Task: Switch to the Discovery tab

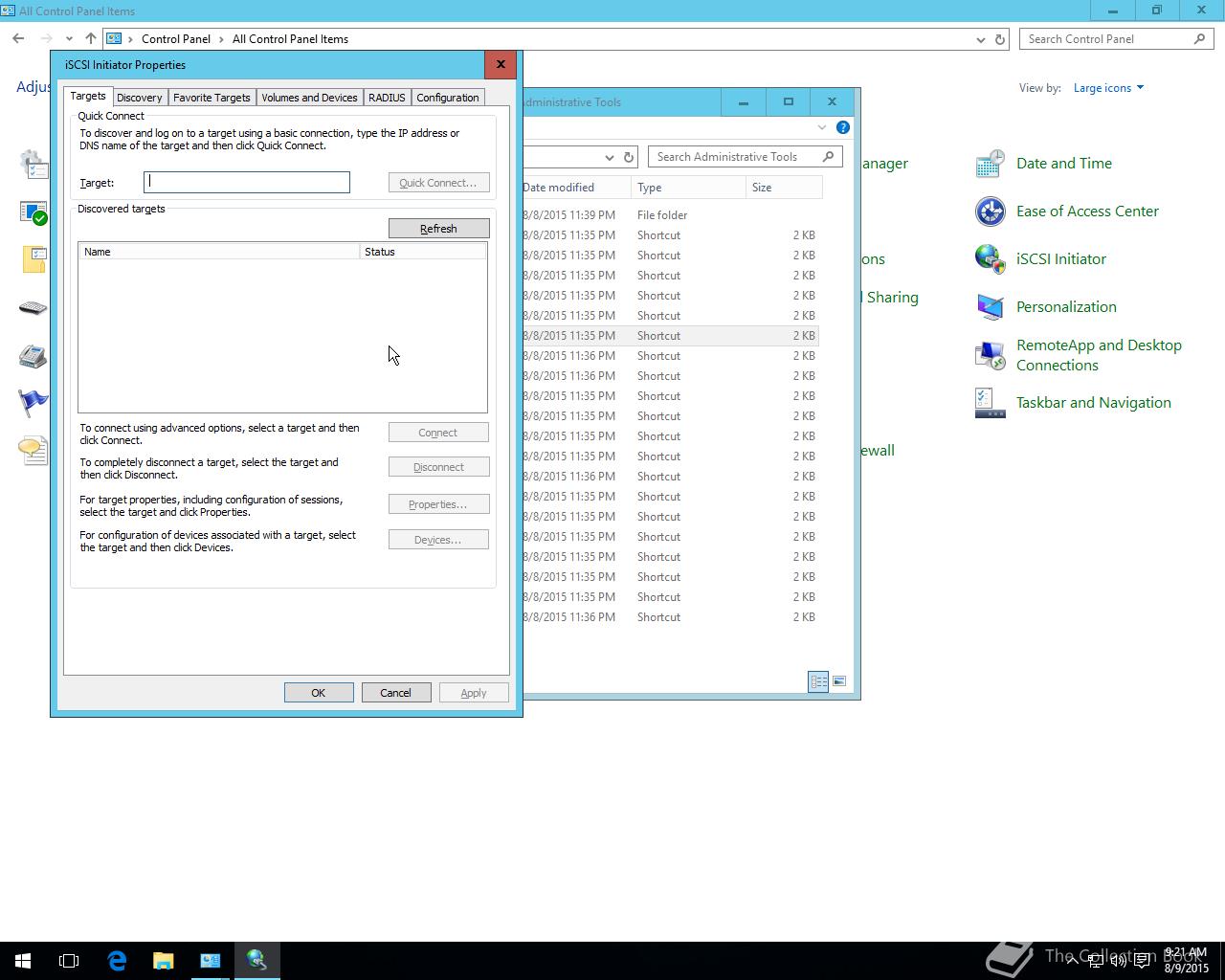Action: (x=140, y=98)
